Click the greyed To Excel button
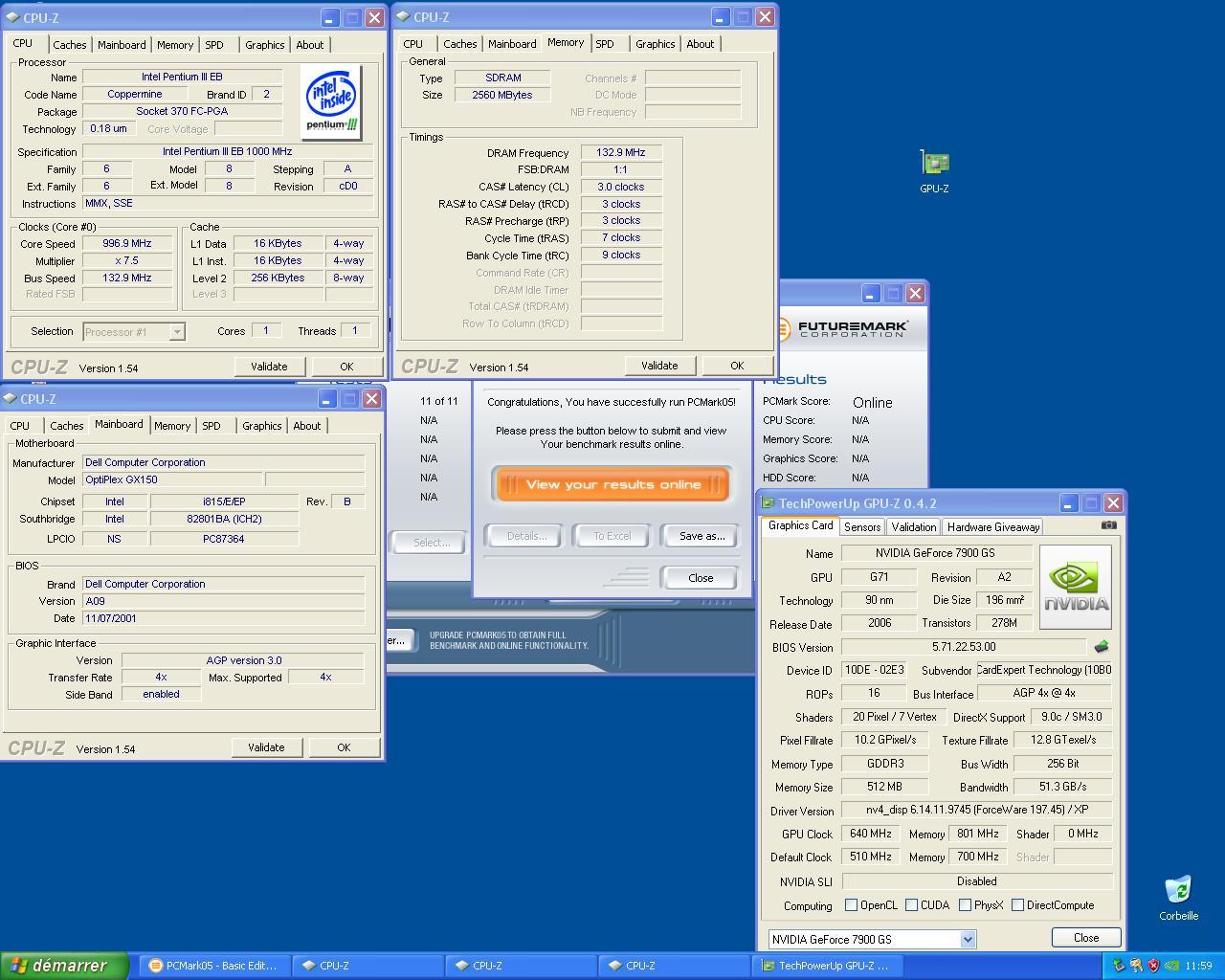1225x980 pixels. point(612,536)
